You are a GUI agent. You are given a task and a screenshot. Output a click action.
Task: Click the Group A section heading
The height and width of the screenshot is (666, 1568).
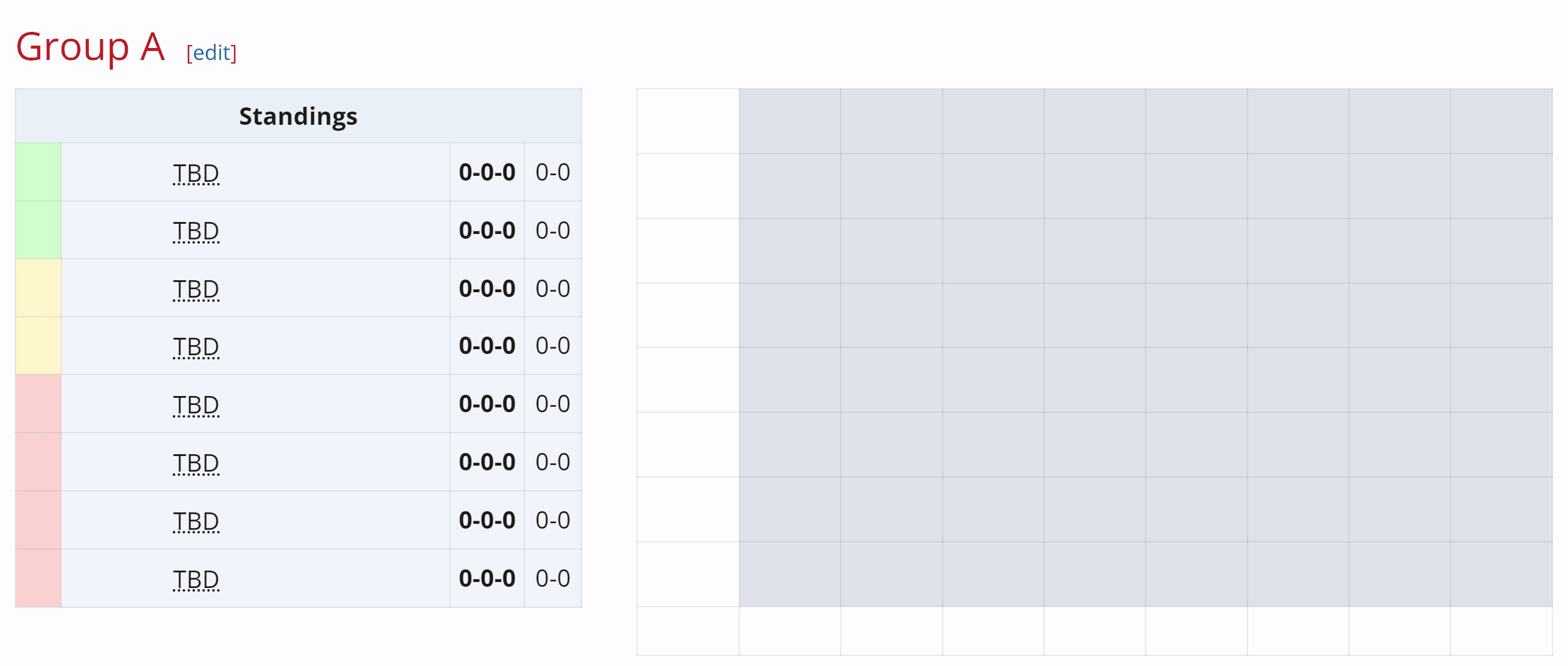point(90,47)
